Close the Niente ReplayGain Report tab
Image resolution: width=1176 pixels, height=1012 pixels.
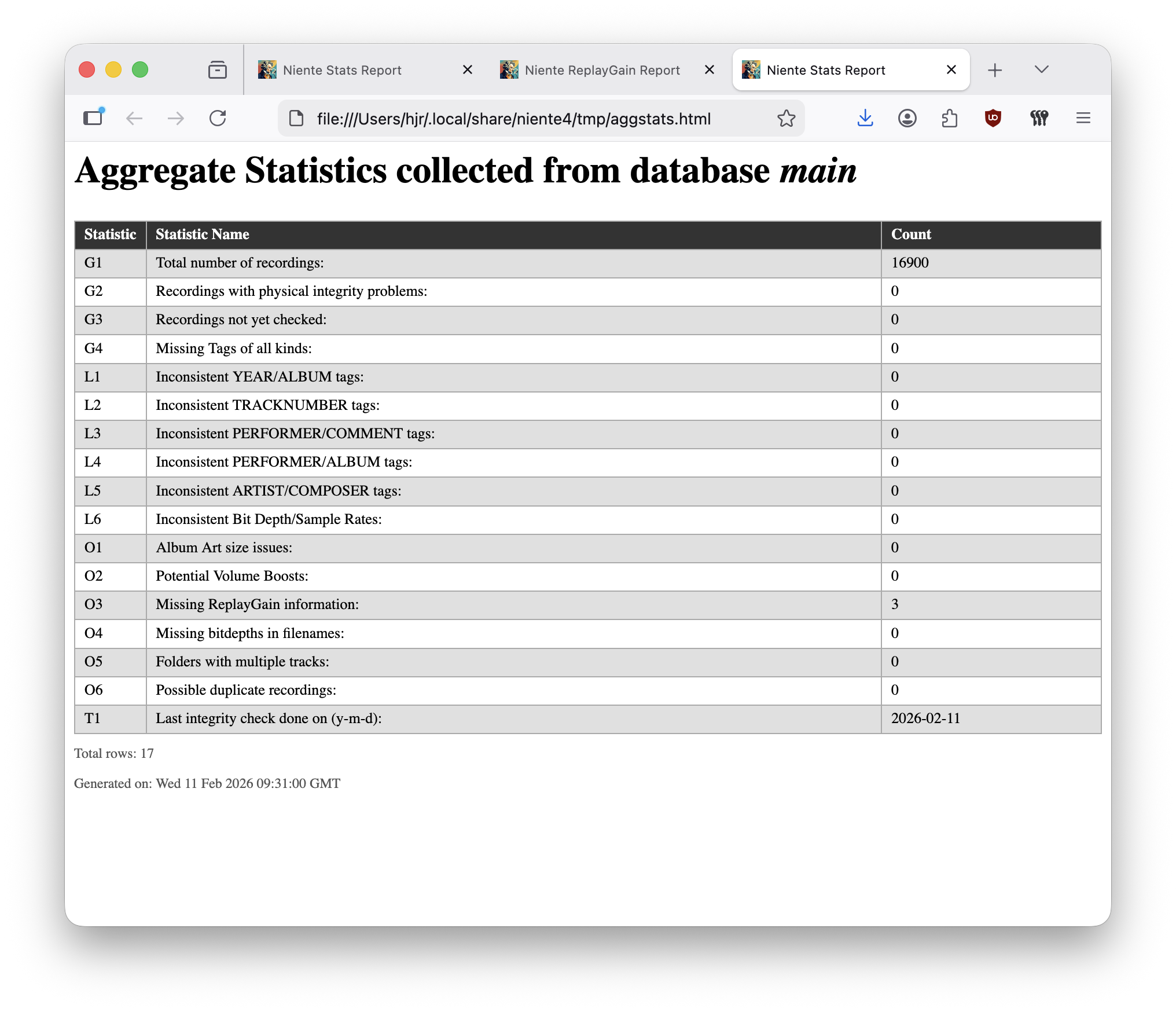(x=710, y=70)
